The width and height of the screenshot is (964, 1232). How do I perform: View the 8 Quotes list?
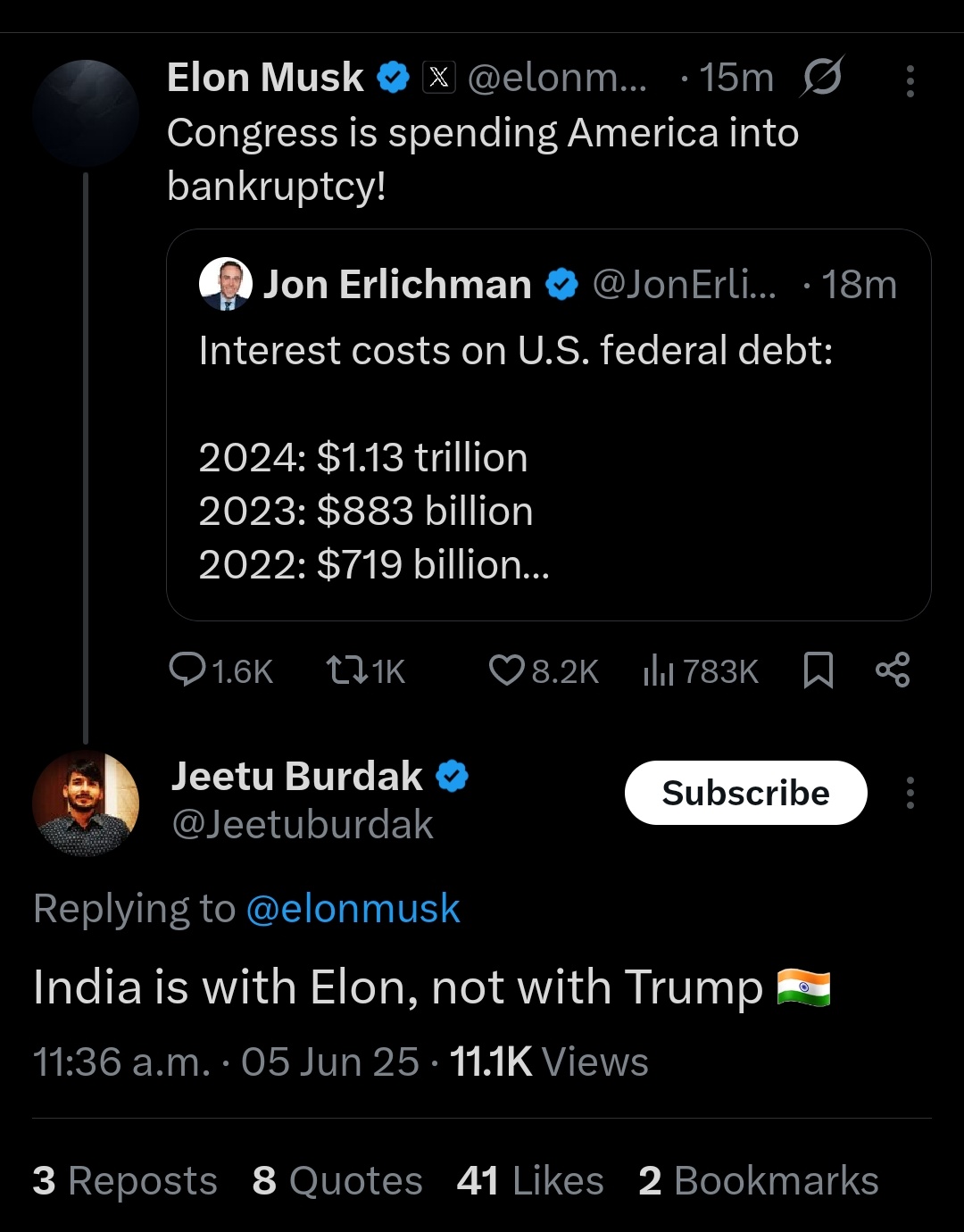point(337,1181)
